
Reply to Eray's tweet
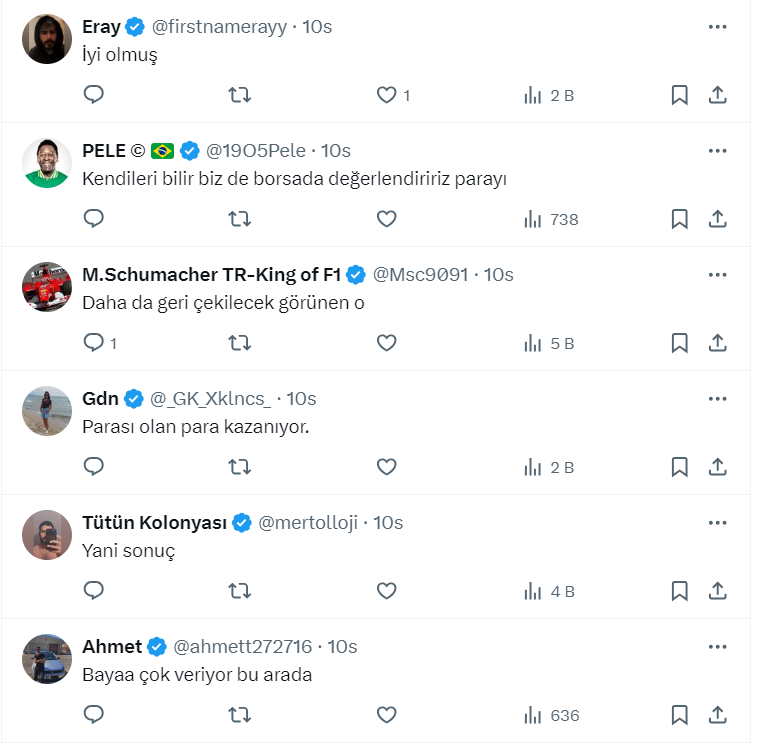(93, 95)
